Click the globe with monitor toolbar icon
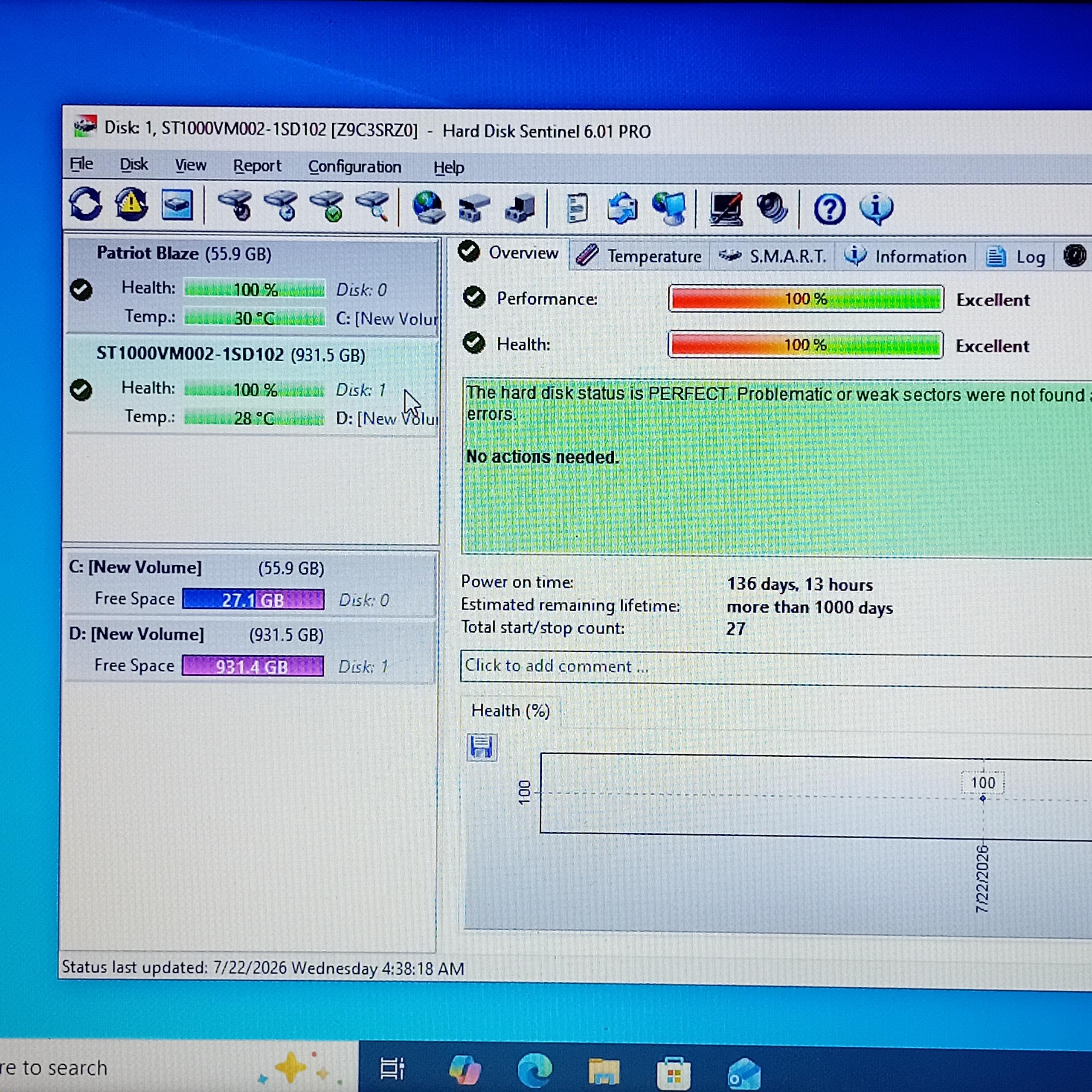 coord(669,209)
